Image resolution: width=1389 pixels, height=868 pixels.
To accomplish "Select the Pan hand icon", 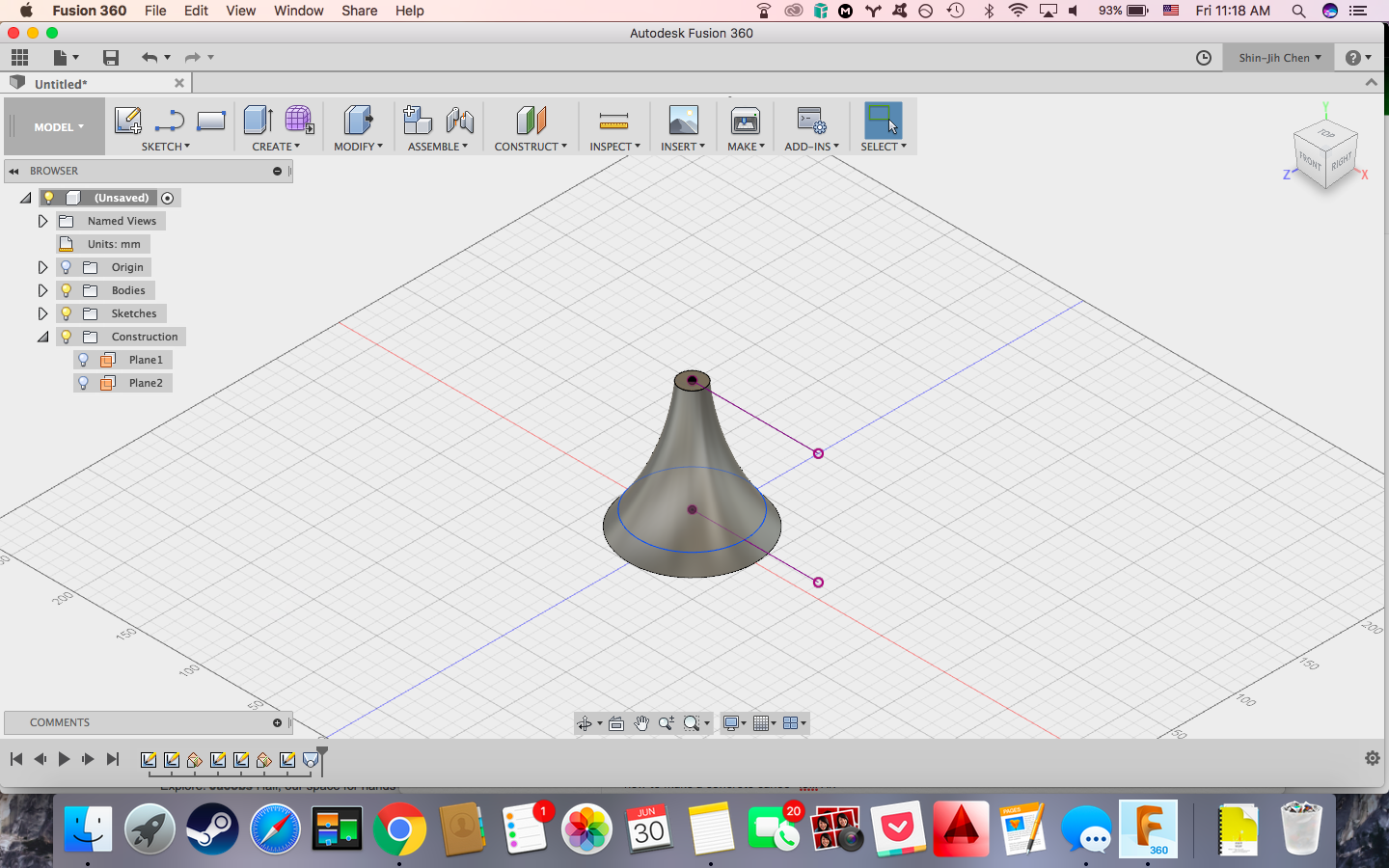I will 641,723.
